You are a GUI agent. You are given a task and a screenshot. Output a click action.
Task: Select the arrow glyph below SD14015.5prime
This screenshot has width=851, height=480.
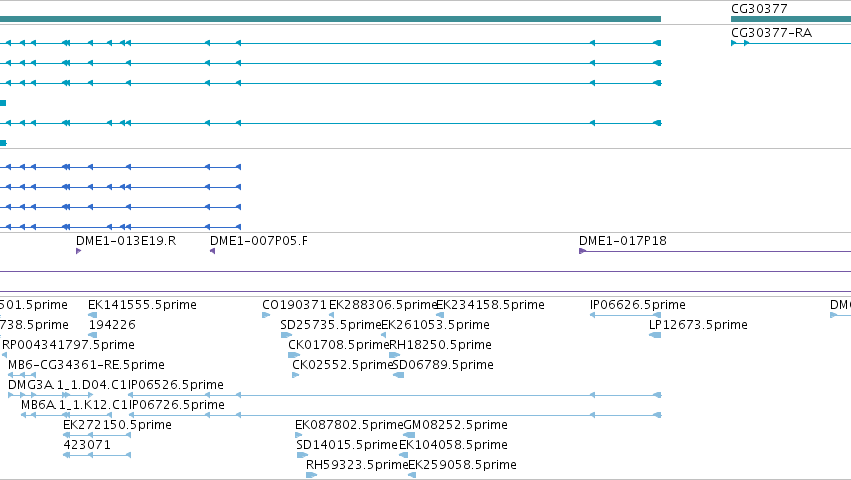click(302, 455)
